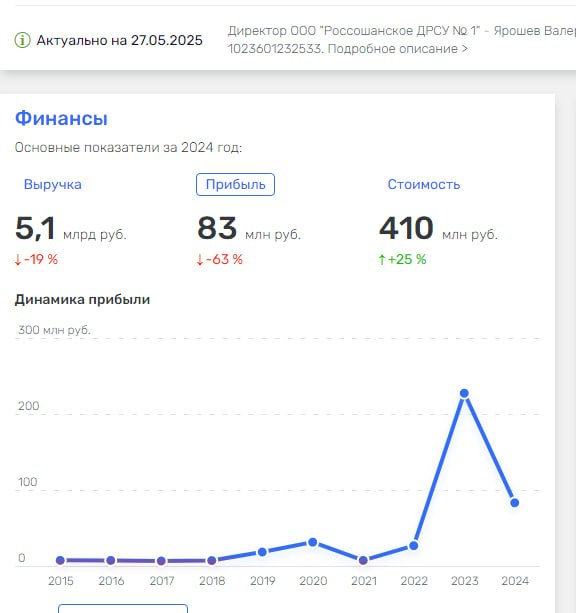Viewport: 576px width, 613px height.
Task: Click the 2018 chart data point
Action: point(212,561)
